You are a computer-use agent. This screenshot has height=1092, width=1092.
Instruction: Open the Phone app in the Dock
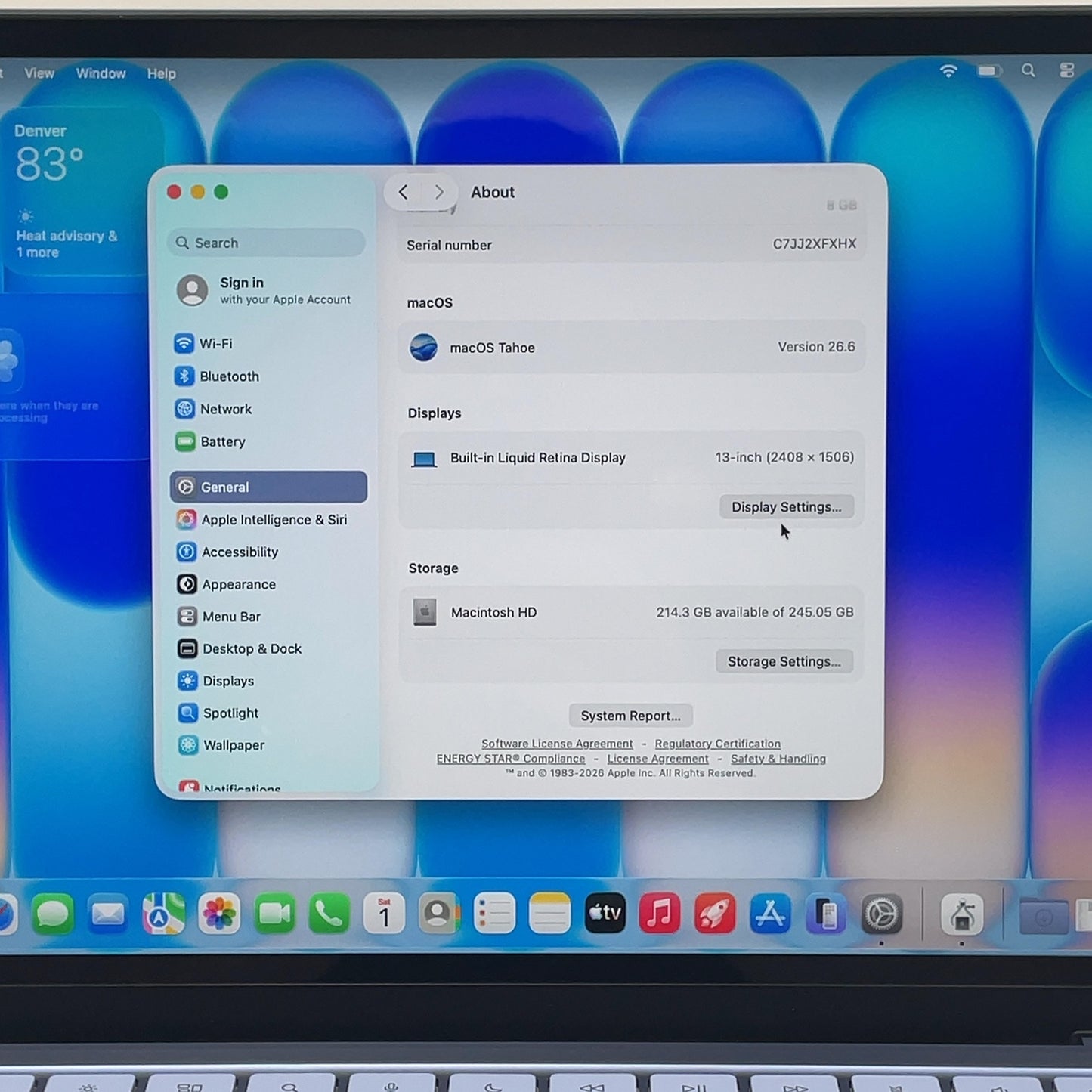[x=329, y=914]
